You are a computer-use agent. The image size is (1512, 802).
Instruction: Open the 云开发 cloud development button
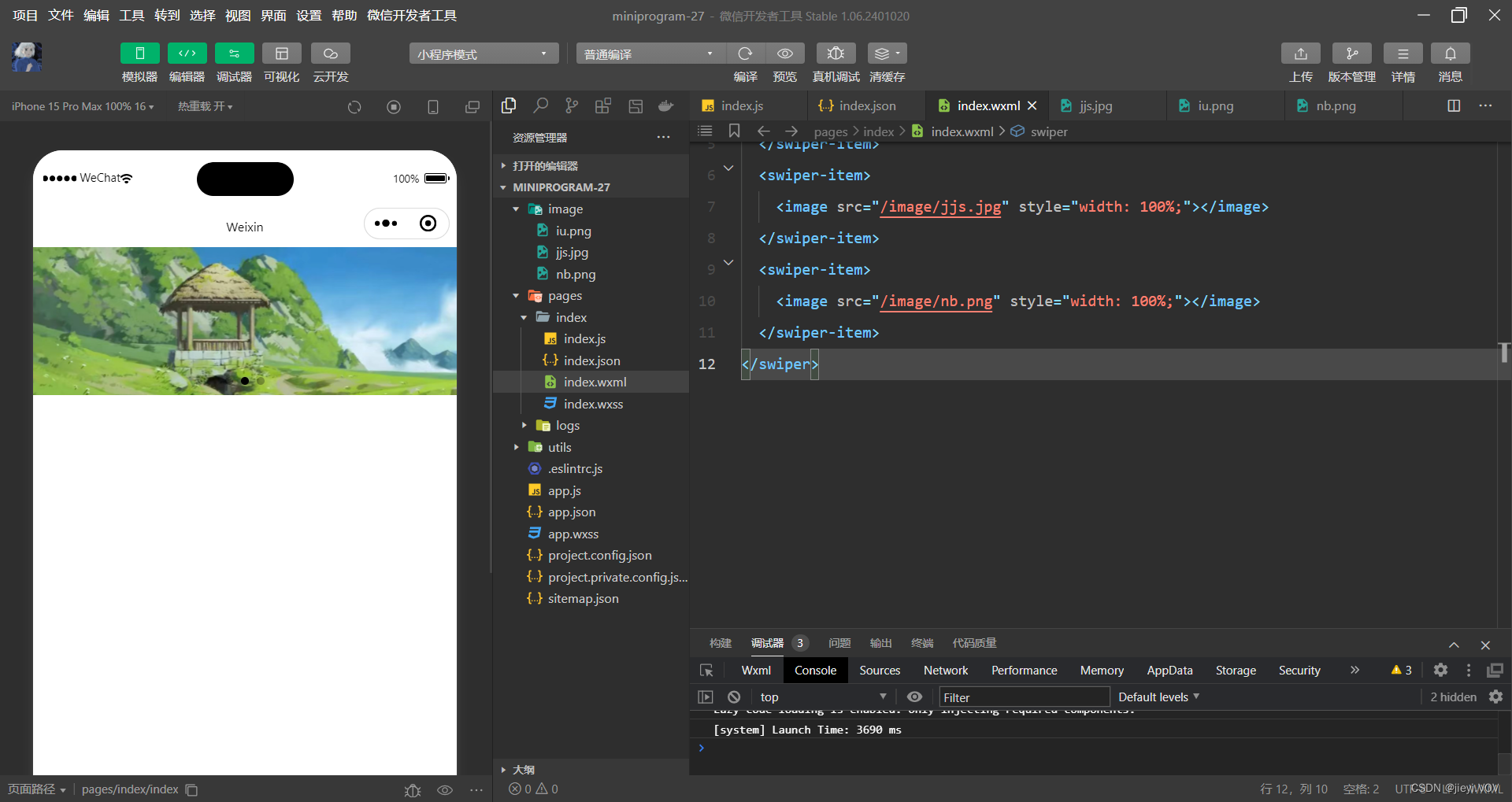331,54
